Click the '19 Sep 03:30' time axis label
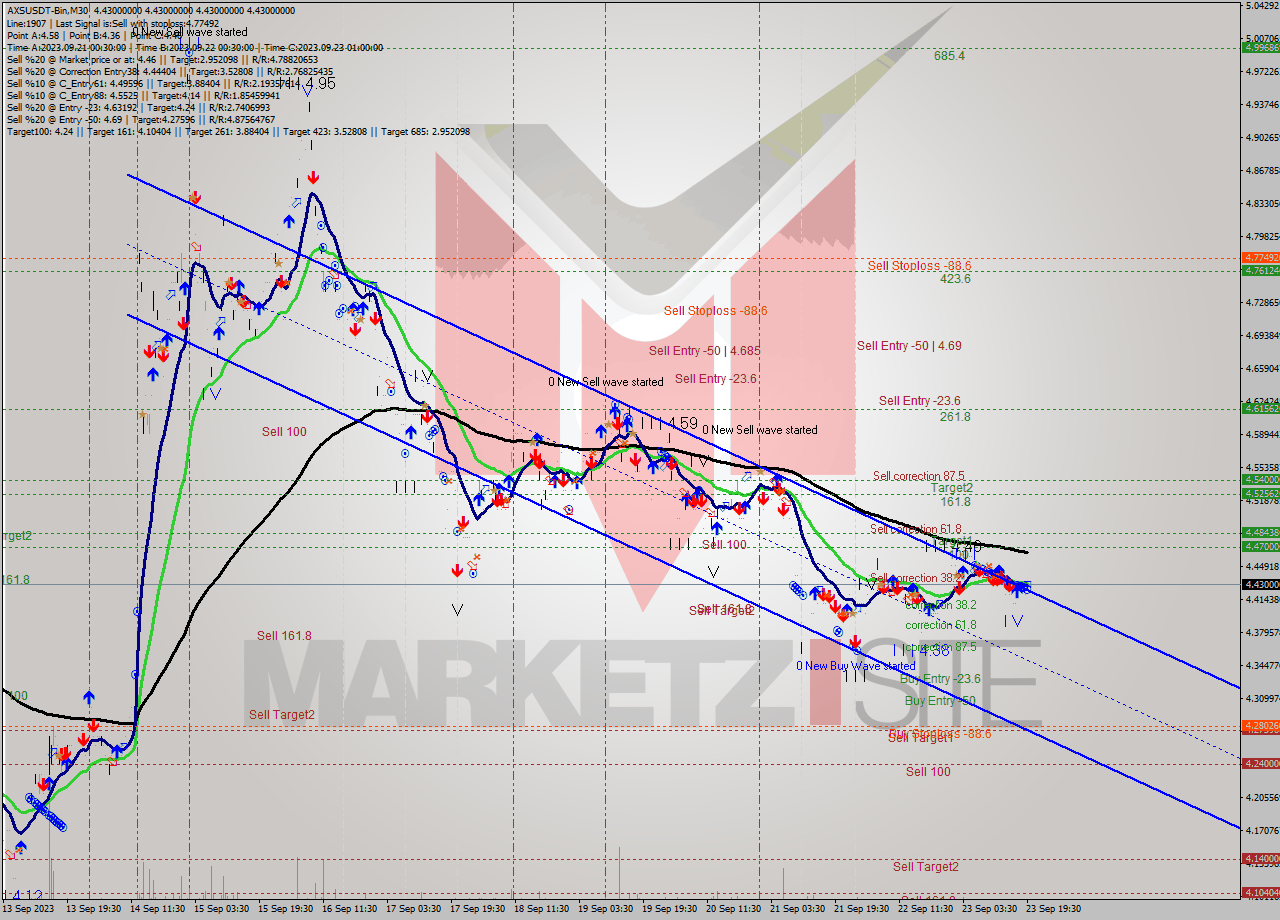This screenshot has height=920, width=1280. coord(605,909)
